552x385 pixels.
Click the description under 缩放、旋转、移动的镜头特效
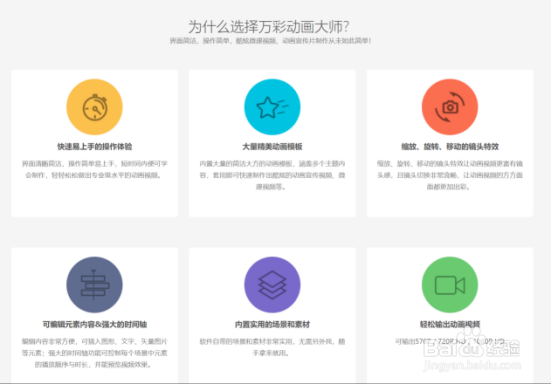pyautogui.click(x=450, y=175)
